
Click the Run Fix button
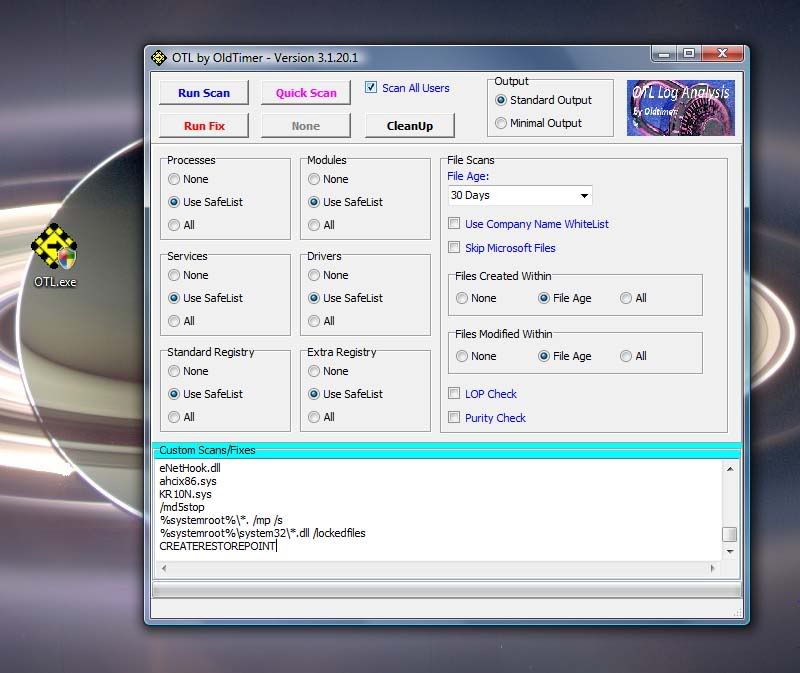tap(204, 126)
